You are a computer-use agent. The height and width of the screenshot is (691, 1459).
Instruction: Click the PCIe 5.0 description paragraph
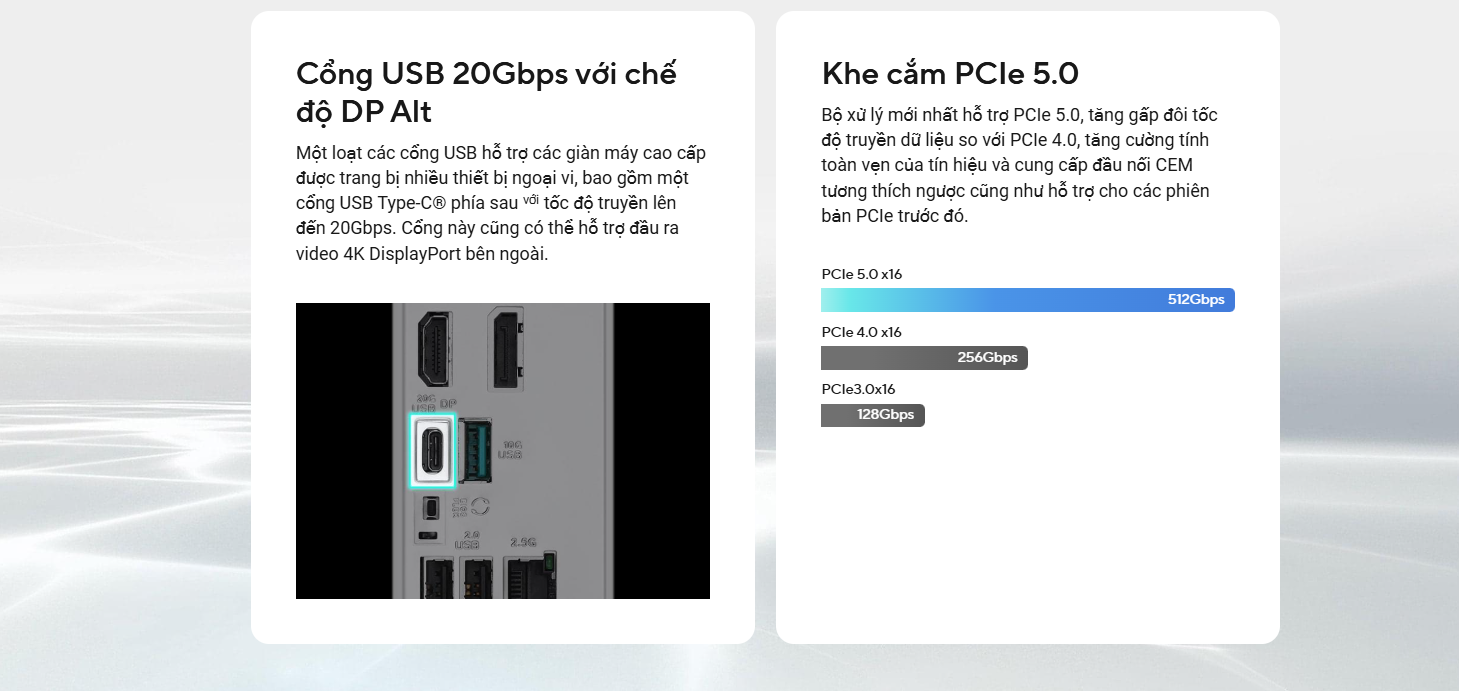tap(1020, 165)
